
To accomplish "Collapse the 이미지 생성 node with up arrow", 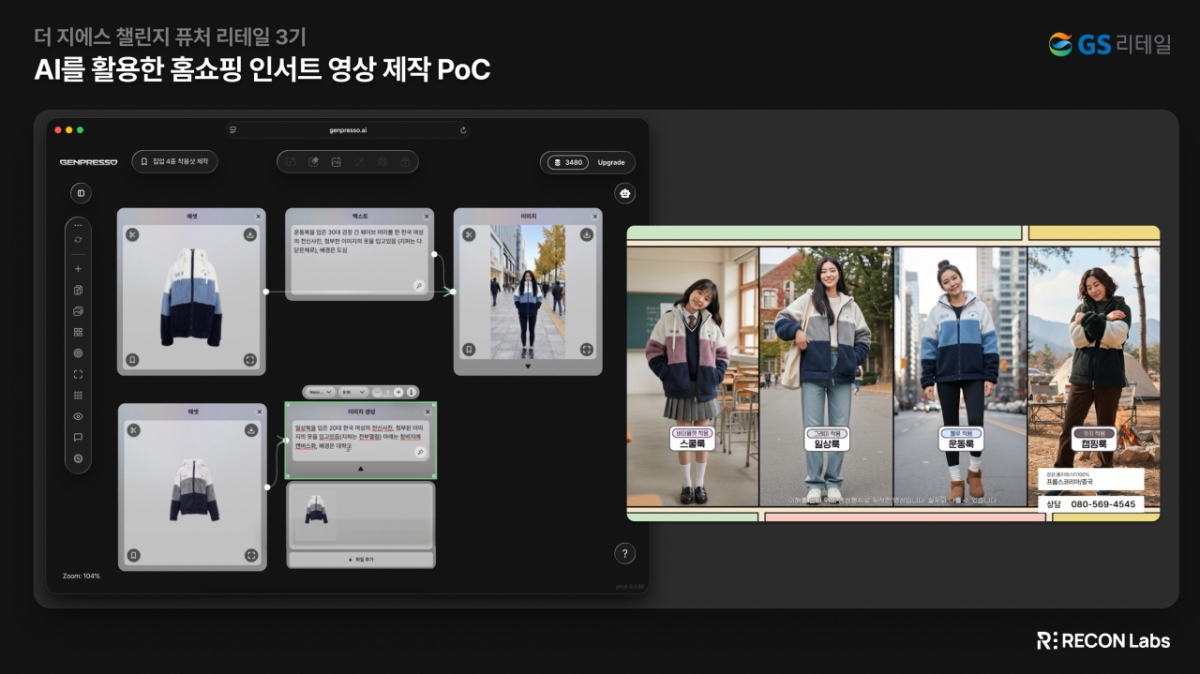I will (360, 468).
